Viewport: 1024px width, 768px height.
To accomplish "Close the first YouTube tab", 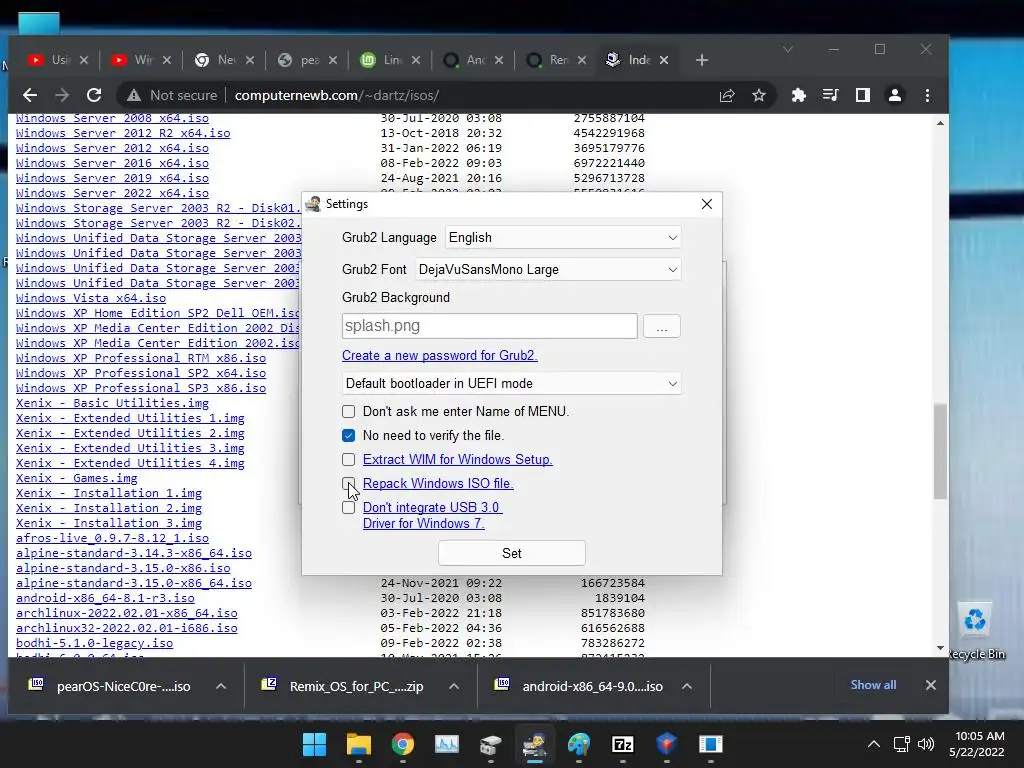I will coord(84,60).
